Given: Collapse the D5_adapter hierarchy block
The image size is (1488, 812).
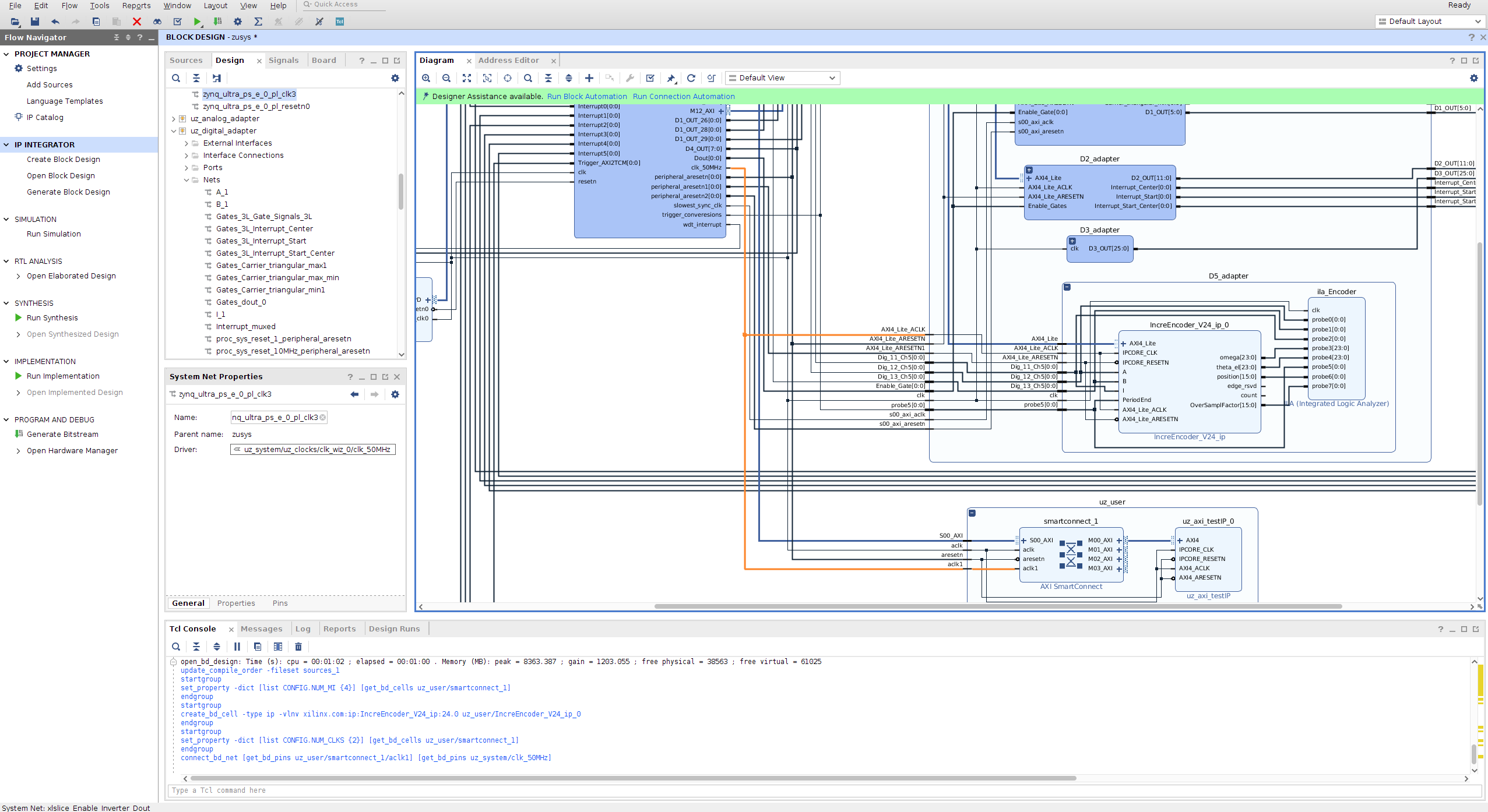Looking at the screenshot, I should (x=1067, y=287).
